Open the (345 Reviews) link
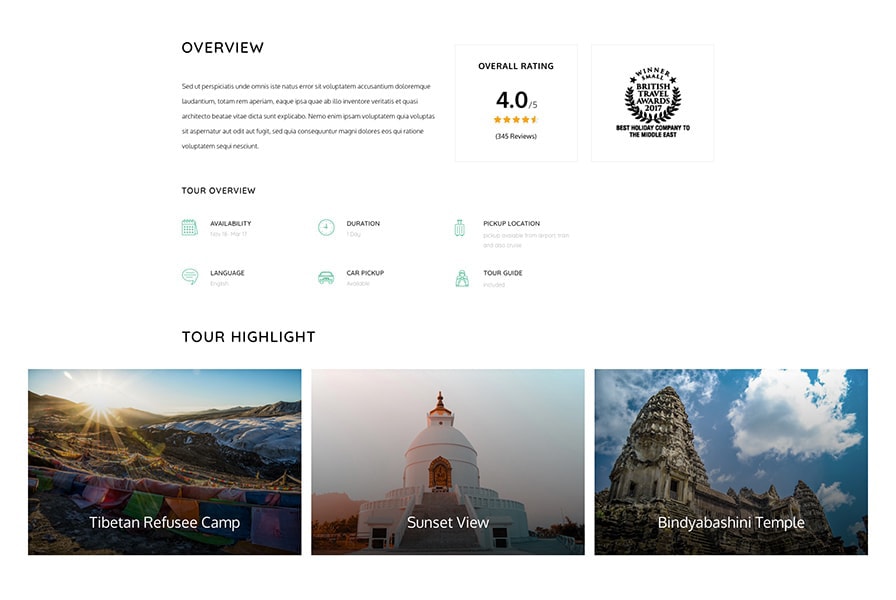Image resolution: width=896 pixels, height=600 pixels. pyautogui.click(x=515, y=136)
